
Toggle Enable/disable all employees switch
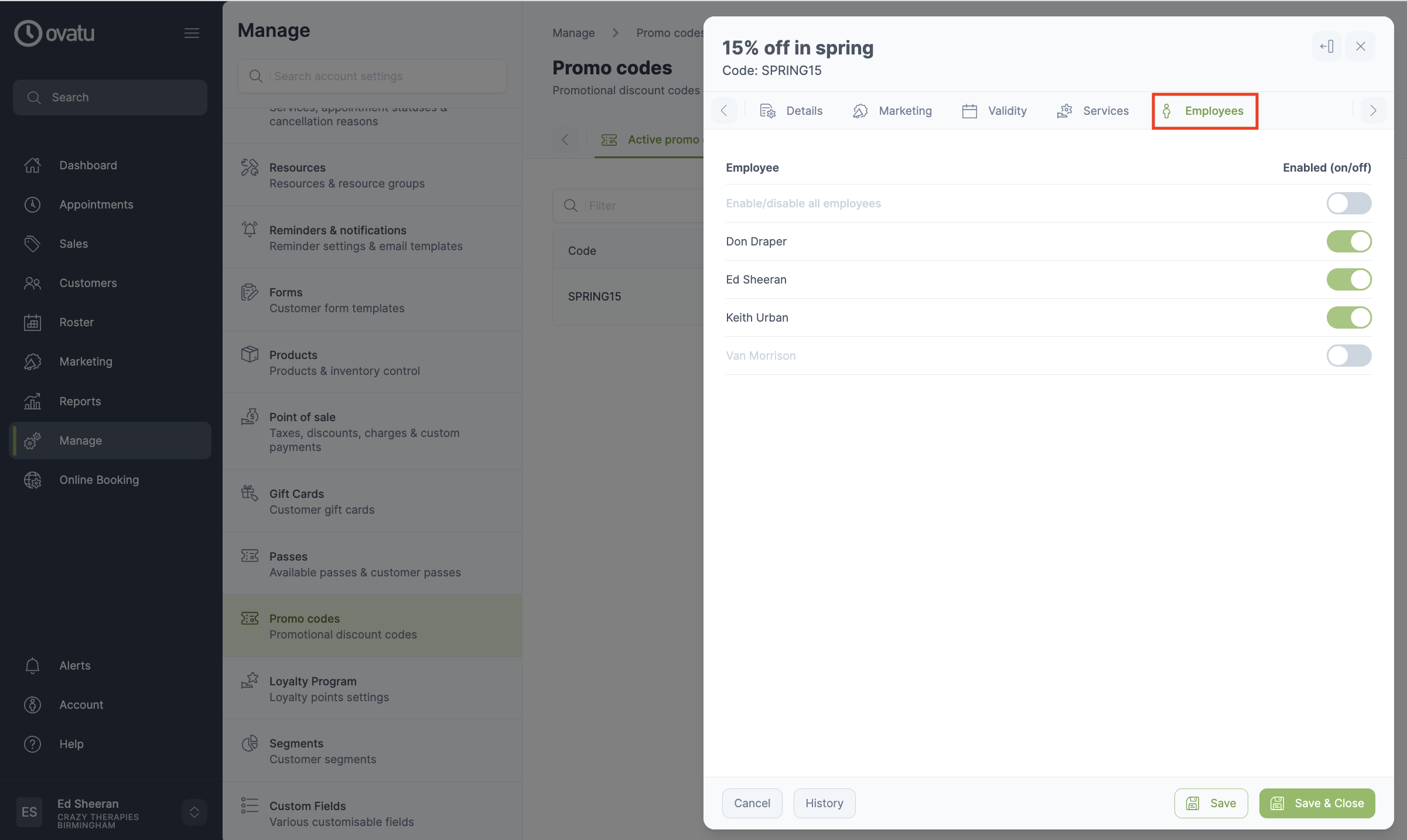pyautogui.click(x=1349, y=203)
